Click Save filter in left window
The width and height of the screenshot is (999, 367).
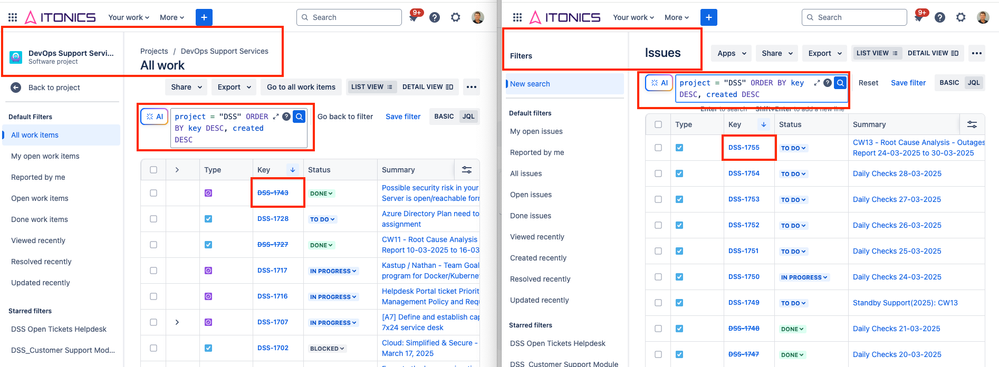(403, 117)
